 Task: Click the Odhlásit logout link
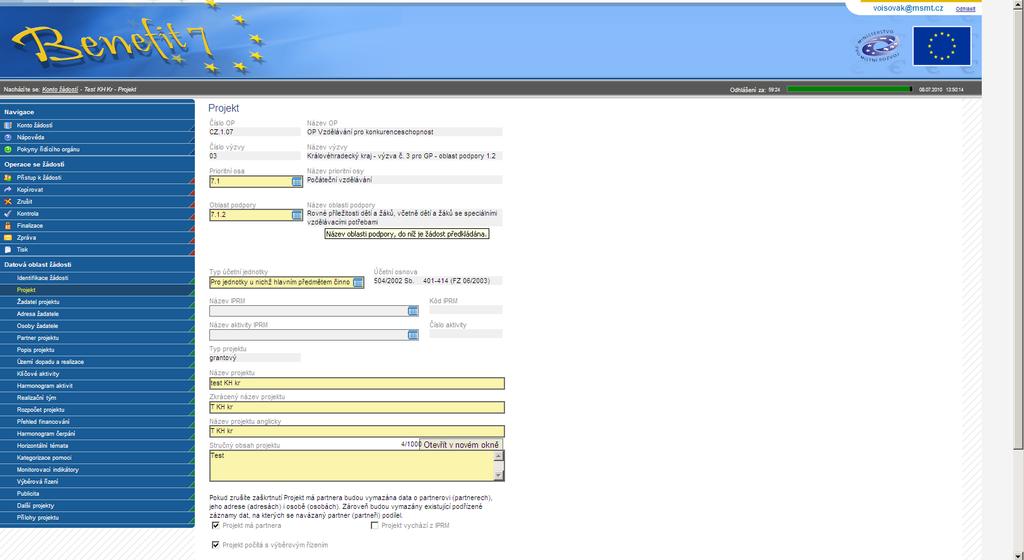pyautogui.click(x=965, y=9)
